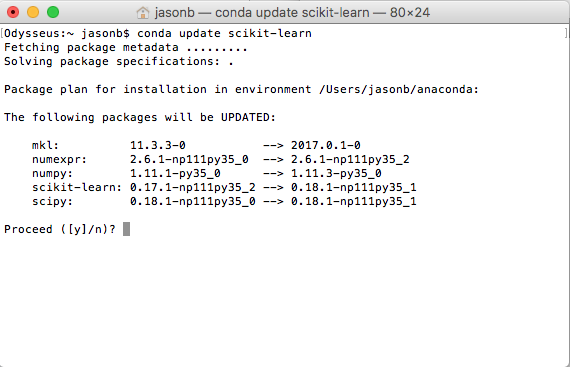Click new version 2017.0.1-0 for mkl

[x=326, y=145]
